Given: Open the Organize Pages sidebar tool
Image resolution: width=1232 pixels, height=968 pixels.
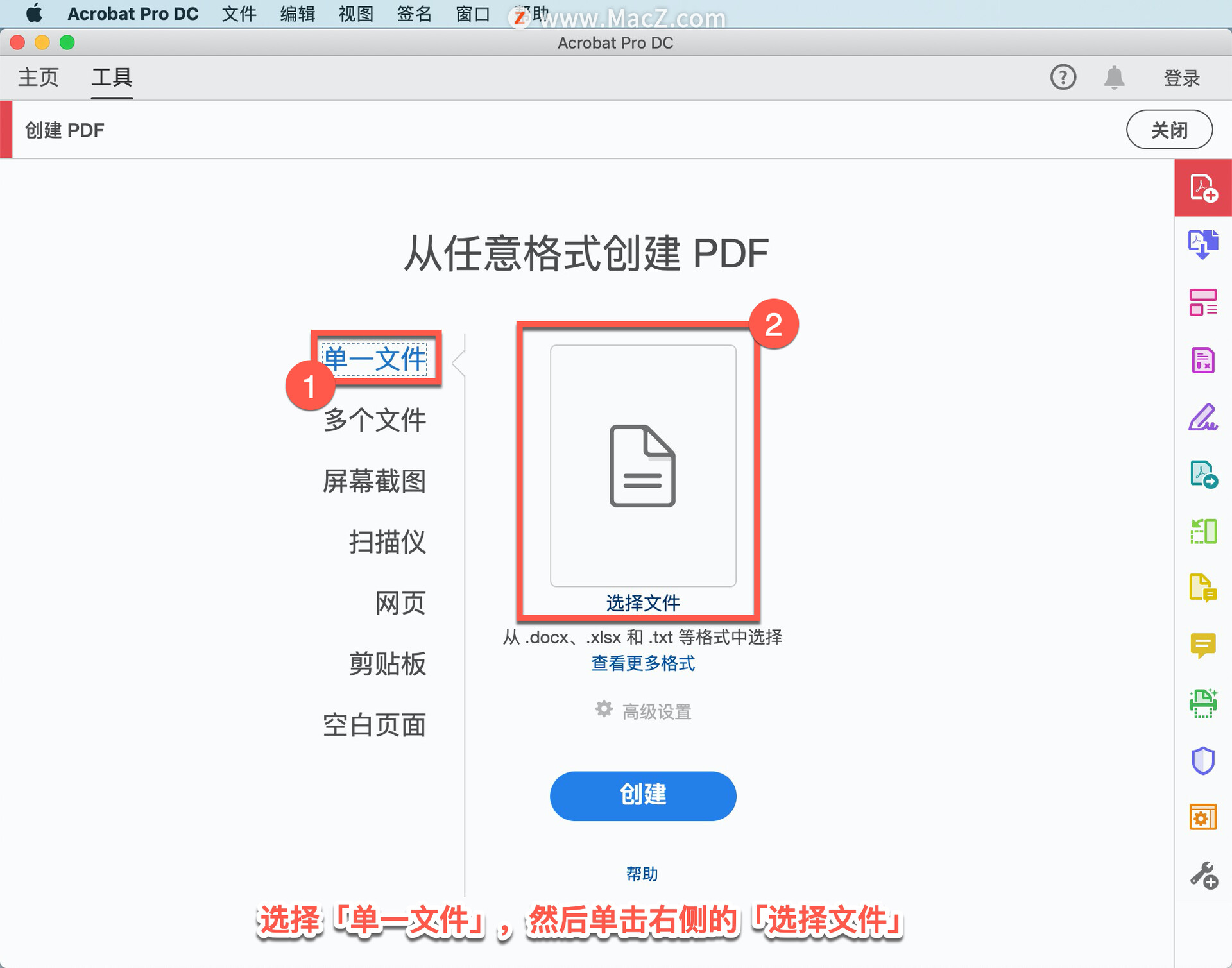Looking at the screenshot, I should (1203, 302).
